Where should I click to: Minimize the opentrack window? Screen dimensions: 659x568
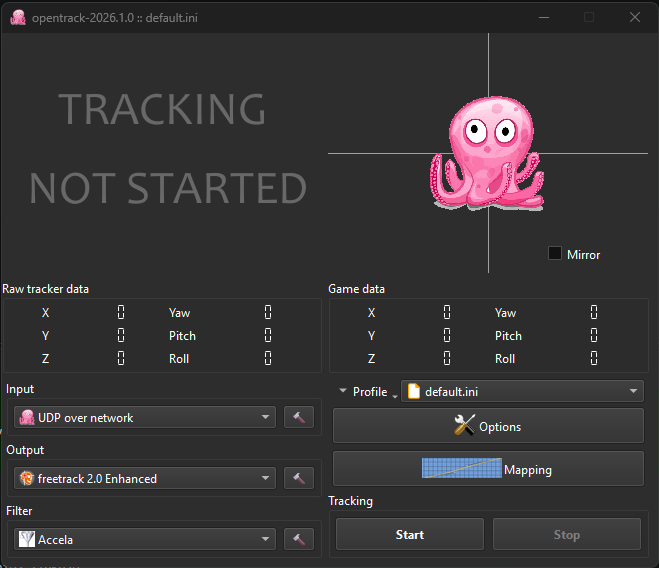point(544,17)
